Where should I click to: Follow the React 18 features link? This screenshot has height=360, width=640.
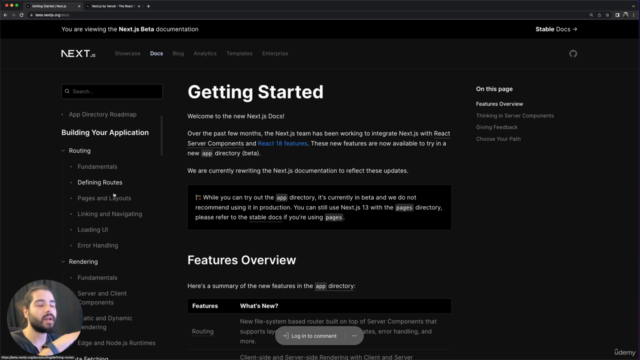coord(282,144)
